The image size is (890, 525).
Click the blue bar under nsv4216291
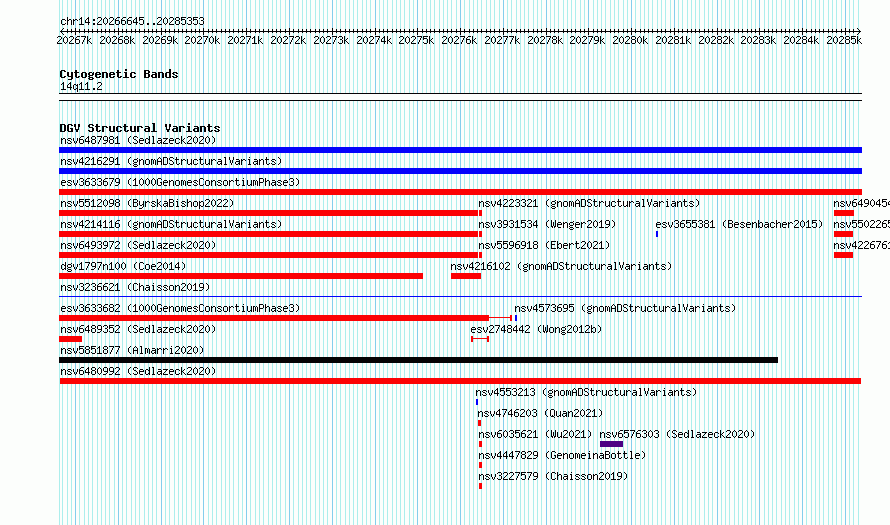(460, 171)
